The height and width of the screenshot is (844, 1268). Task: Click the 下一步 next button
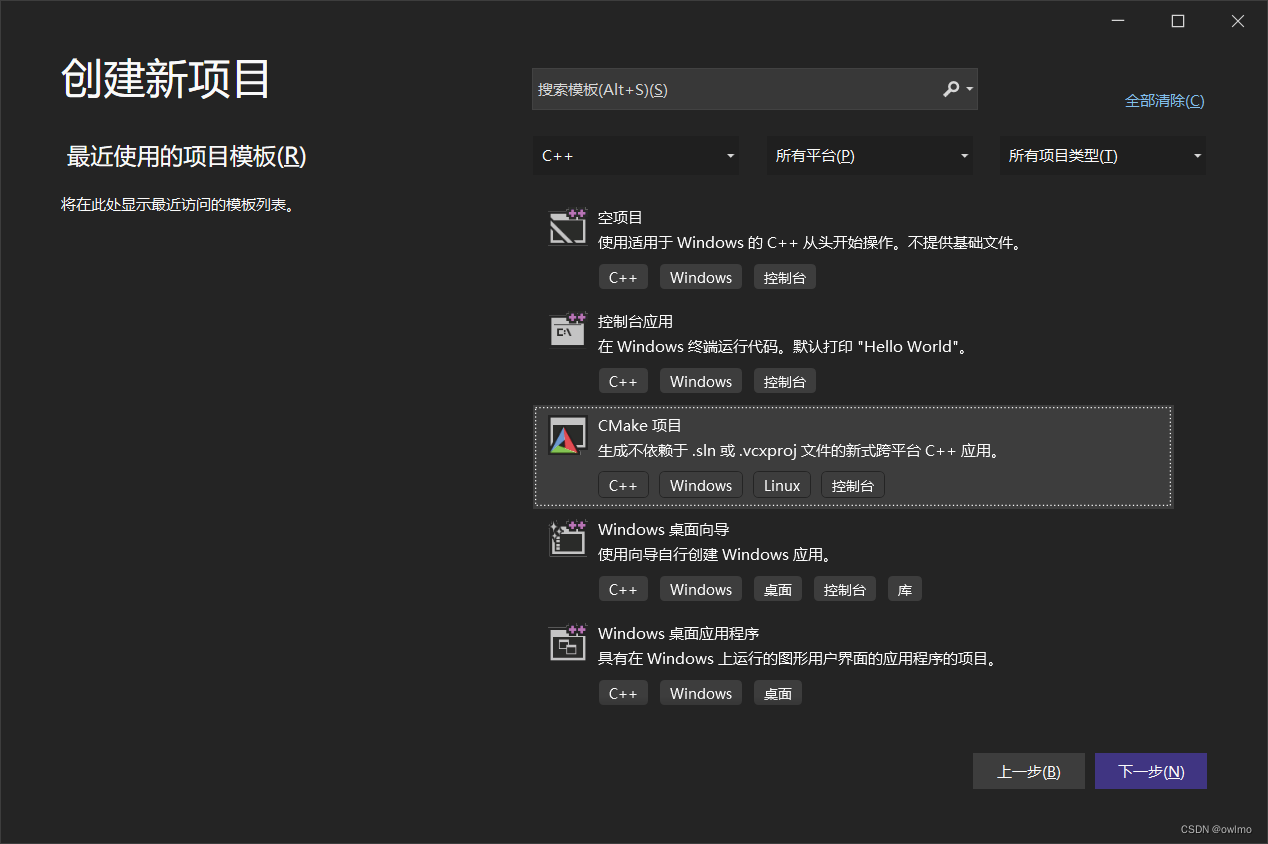click(x=1150, y=770)
